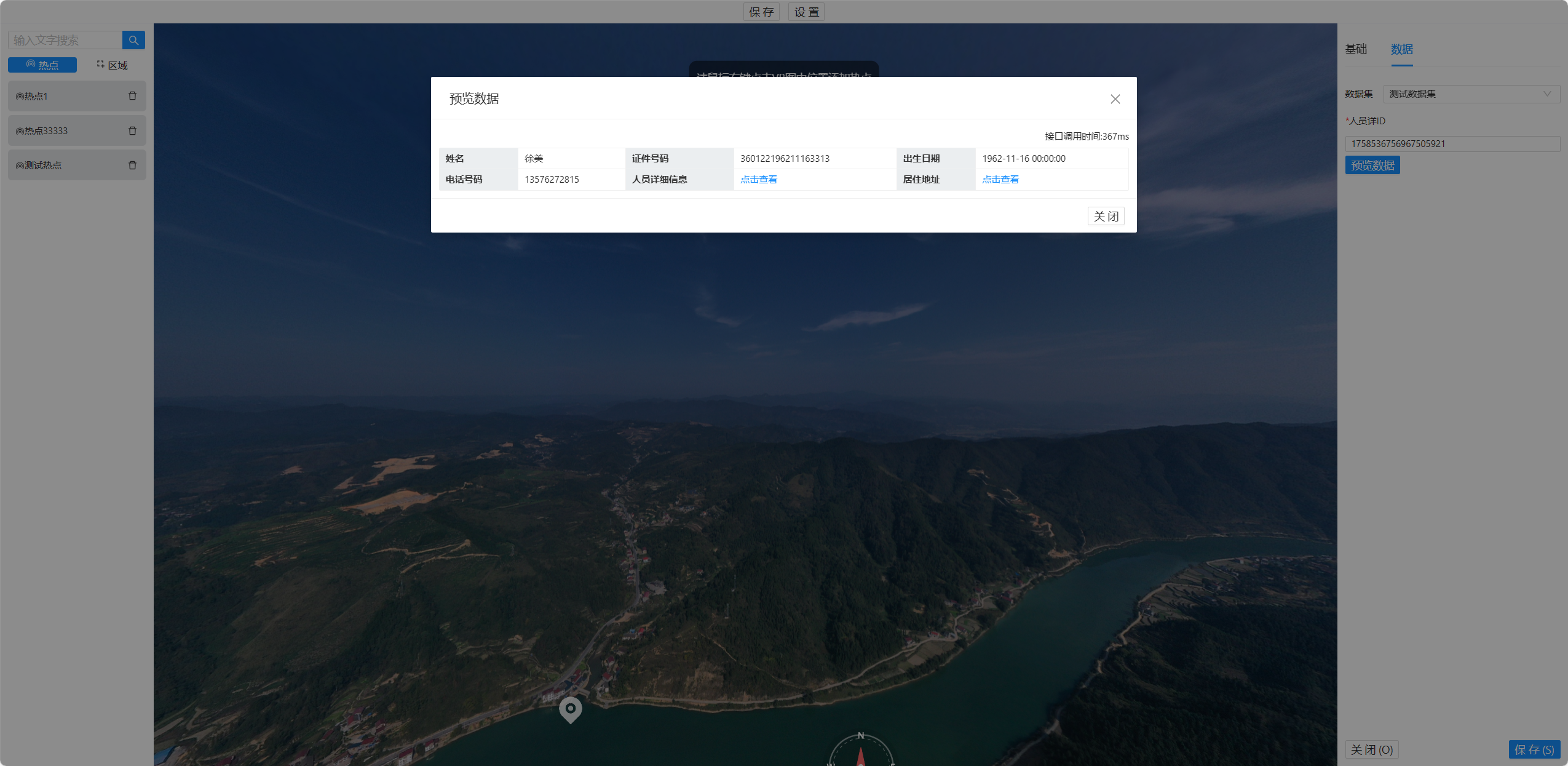This screenshot has height=766, width=1568.
Task: Click the 接口调用时间:367ms text
Action: (x=1087, y=137)
